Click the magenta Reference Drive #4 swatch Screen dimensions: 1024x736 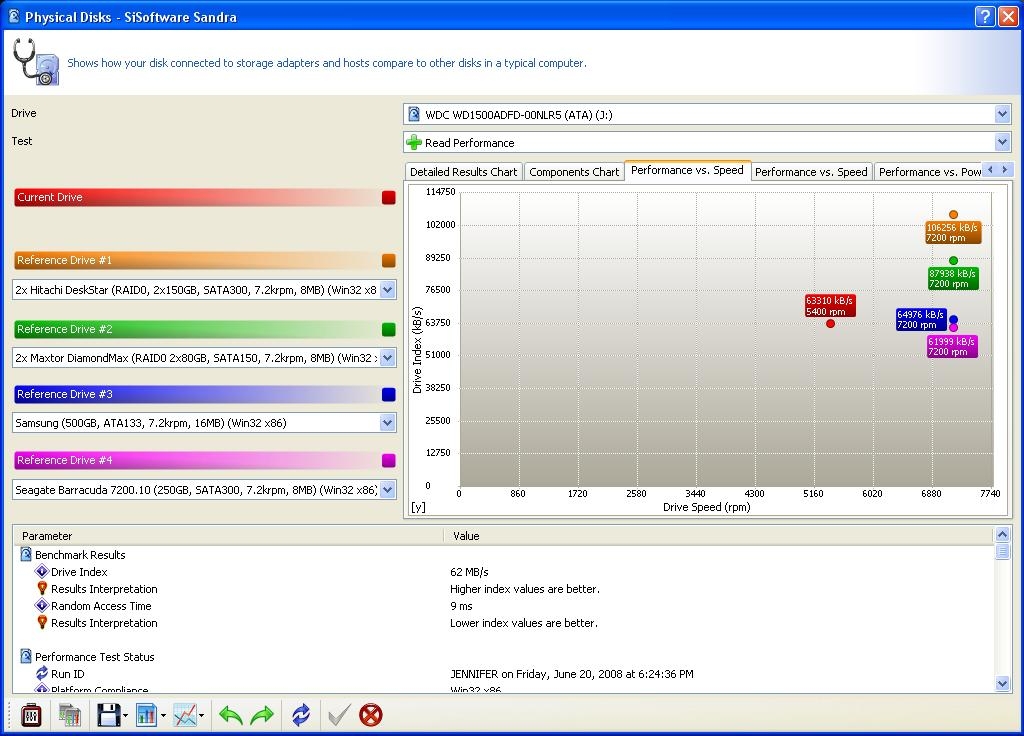pyautogui.click(x=389, y=460)
